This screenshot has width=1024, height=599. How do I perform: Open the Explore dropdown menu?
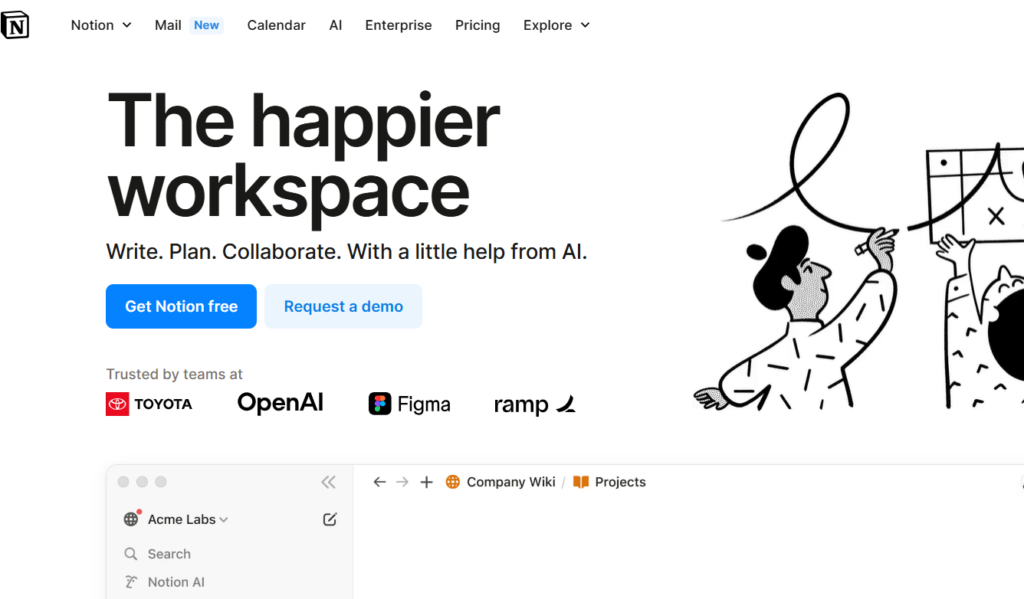(x=556, y=25)
